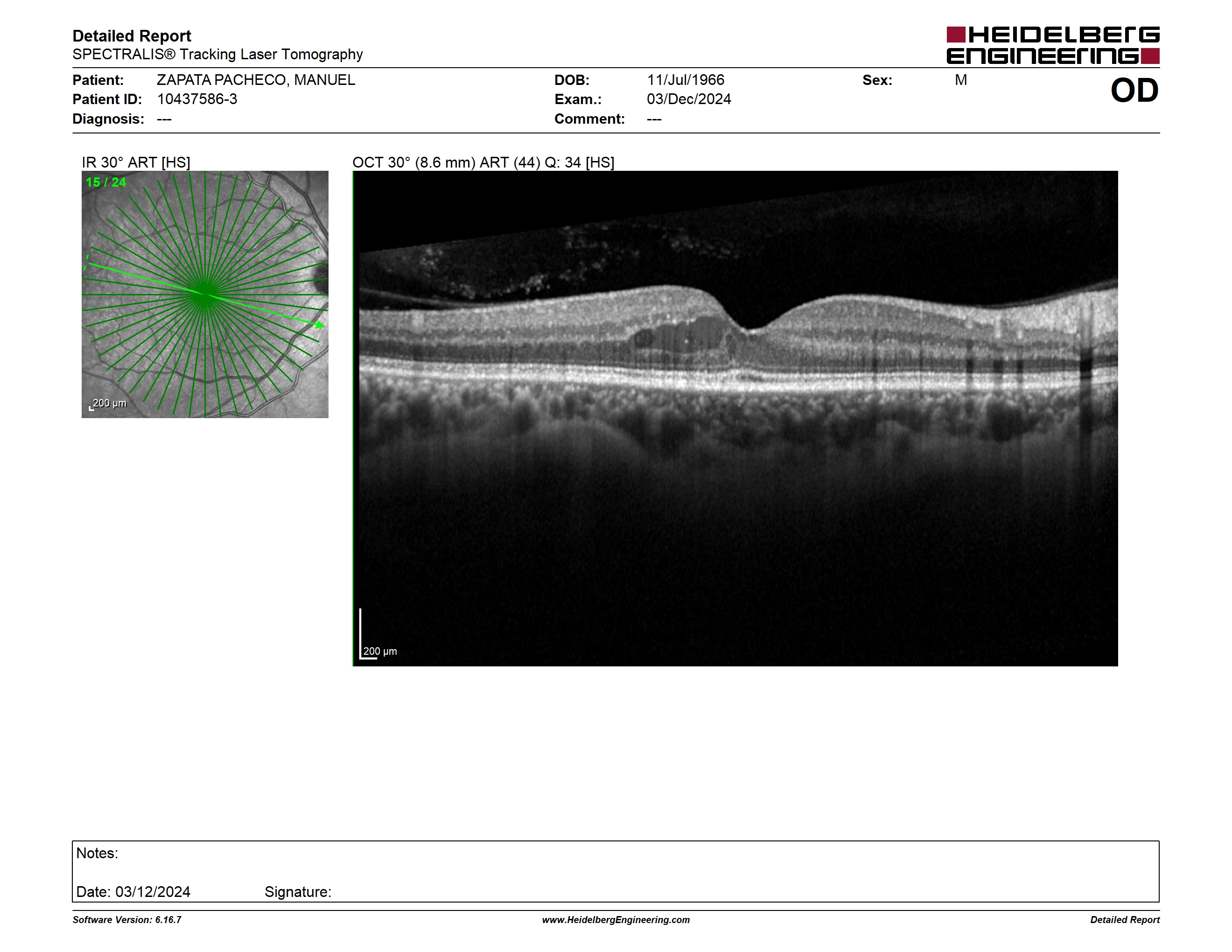This screenshot has width=1232, height=952.
Task: Click the IR fundus image thumbnail
Action: pyautogui.click(x=205, y=294)
